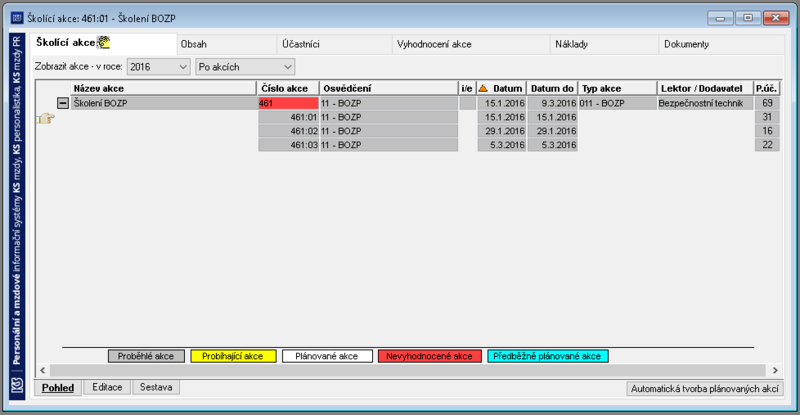
Task: Click the horizontal scrollbar track
Action: (408, 371)
